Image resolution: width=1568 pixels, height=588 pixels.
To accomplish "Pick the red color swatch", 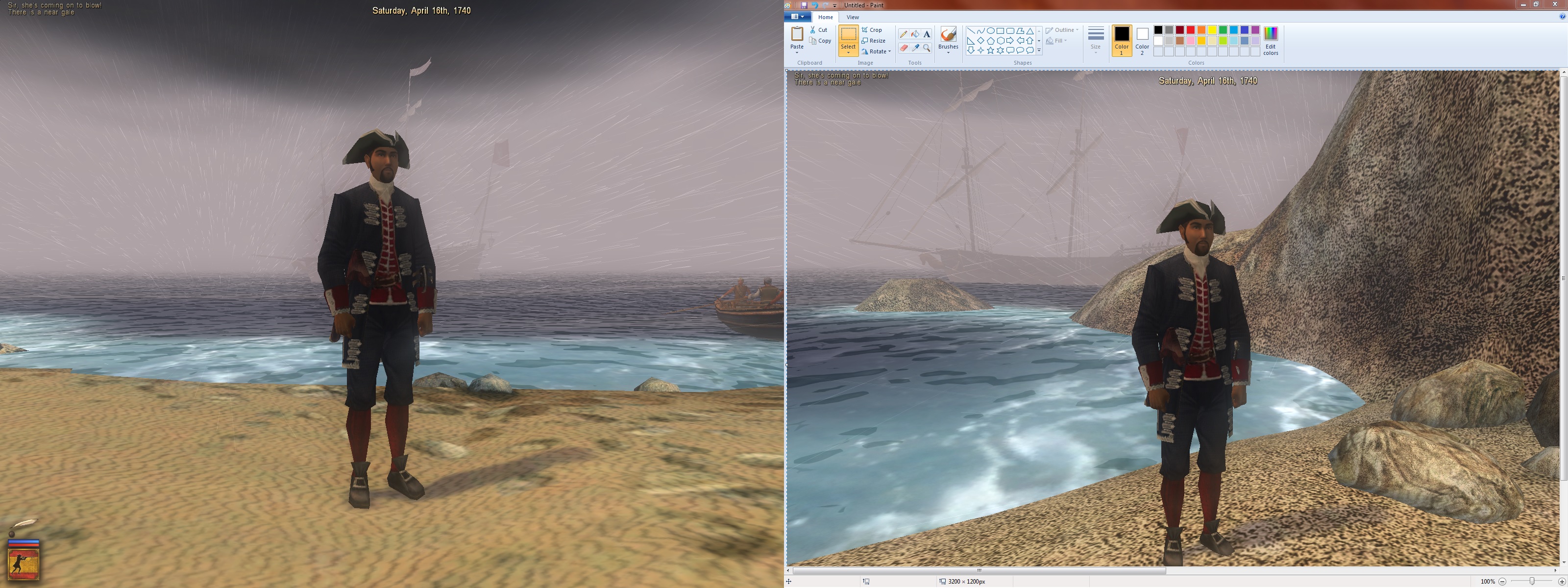I will click(1191, 30).
